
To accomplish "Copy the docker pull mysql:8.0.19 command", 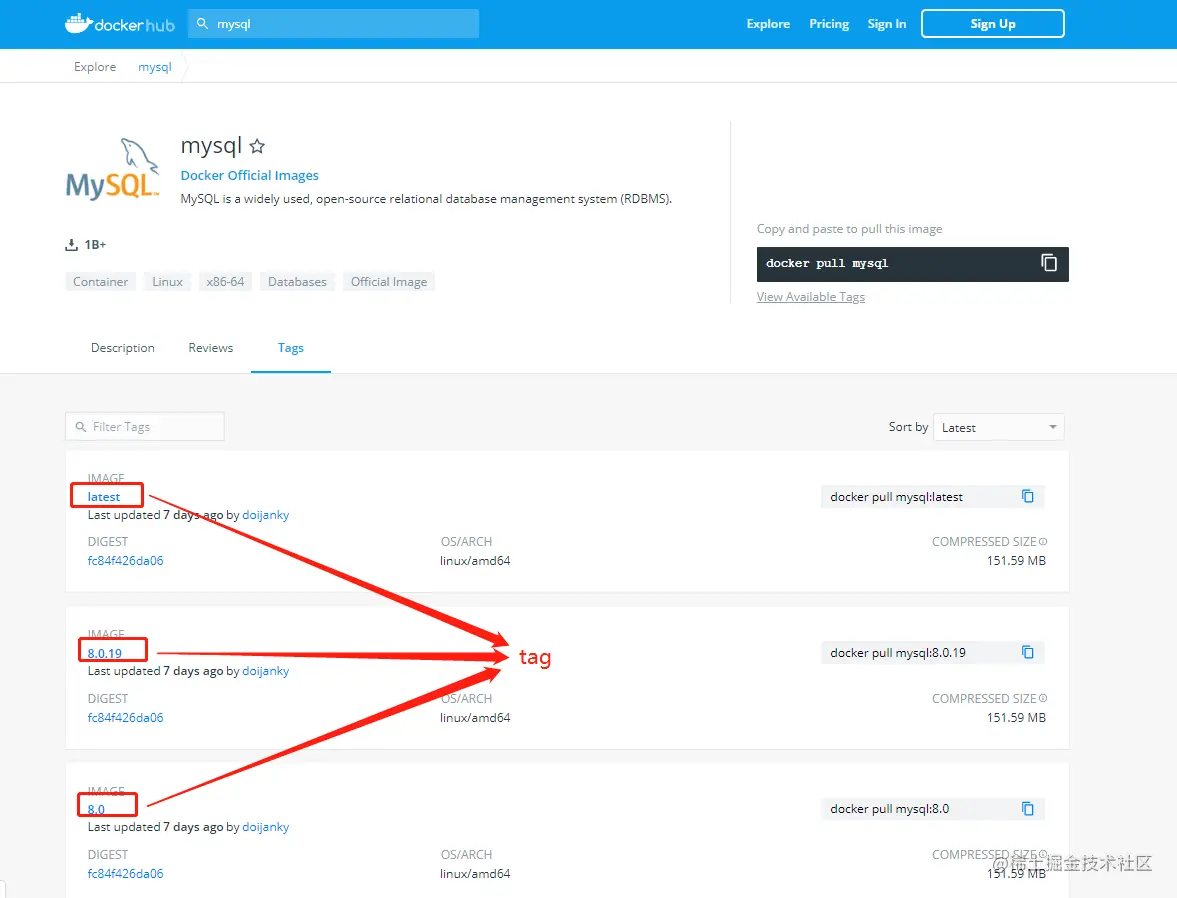I will (1028, 652).
